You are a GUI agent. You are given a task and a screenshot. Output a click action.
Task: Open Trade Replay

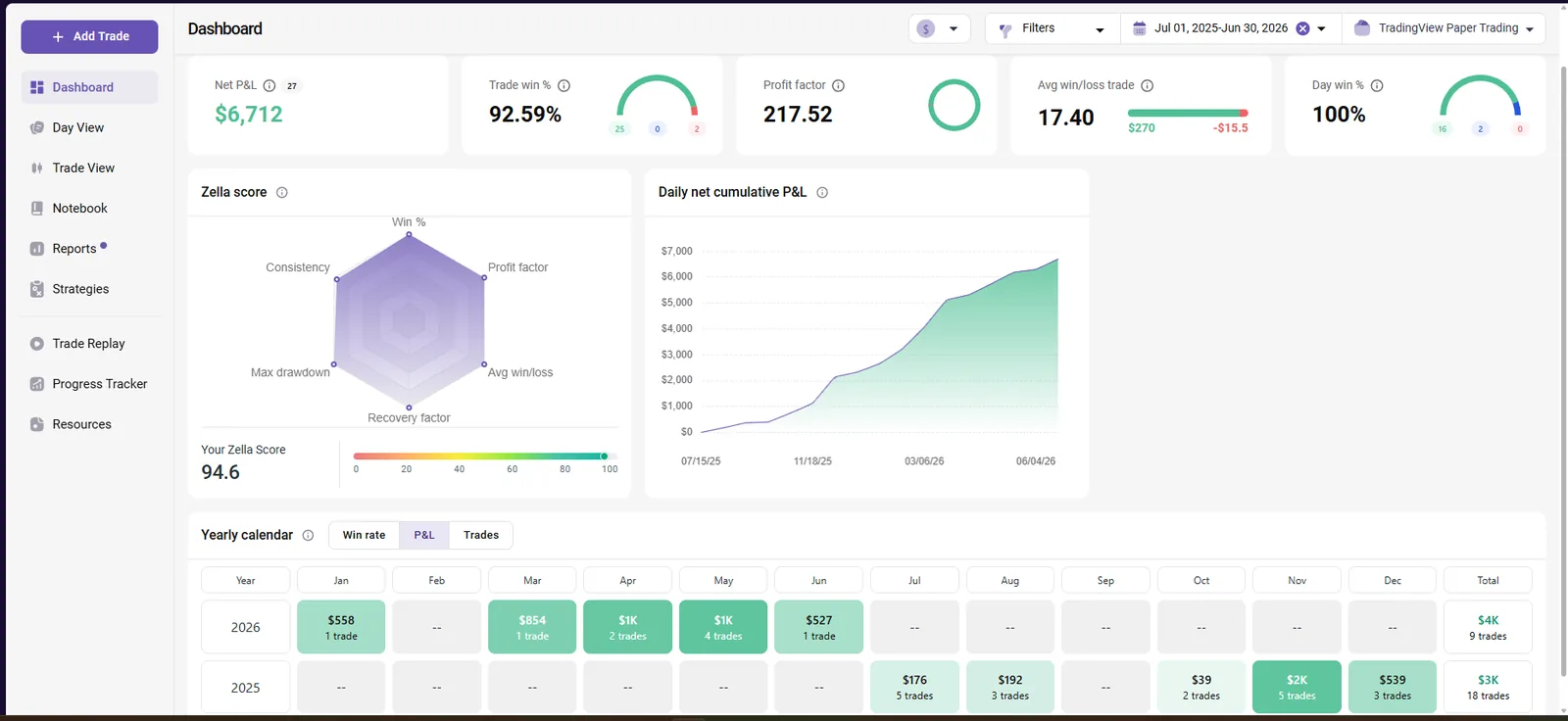pos(89,344)
